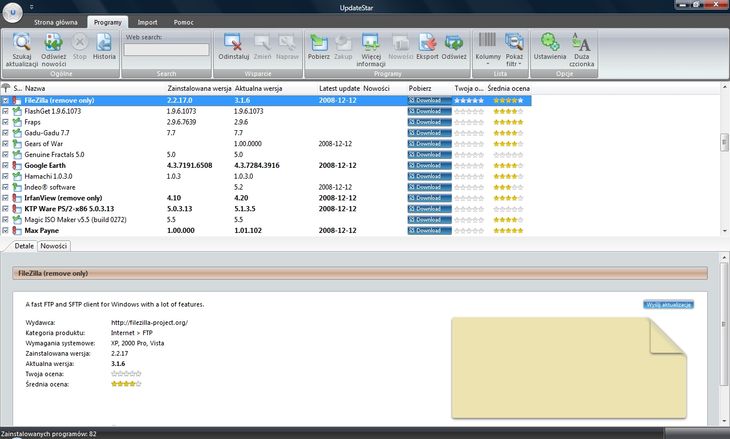Select the Programy ribbon tab
The height and width of the screenshot is (439, 730).
(x=108, y=22)
